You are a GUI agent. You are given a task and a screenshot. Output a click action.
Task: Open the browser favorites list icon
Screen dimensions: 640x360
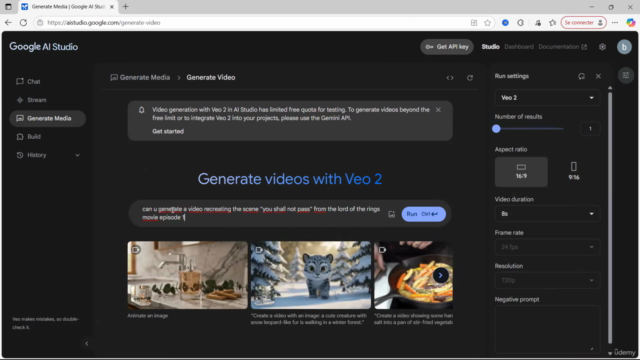[552, 23]
